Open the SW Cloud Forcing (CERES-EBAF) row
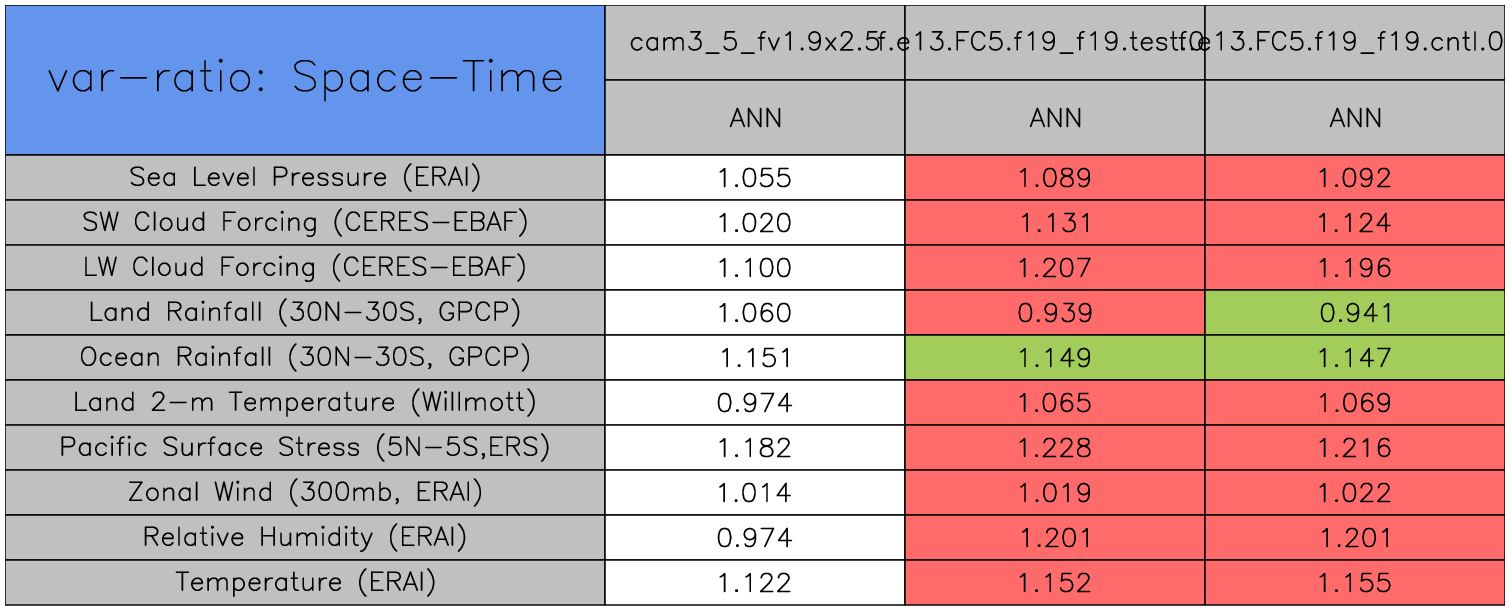This screenshot has width=1510, height=611. [305, 222]
